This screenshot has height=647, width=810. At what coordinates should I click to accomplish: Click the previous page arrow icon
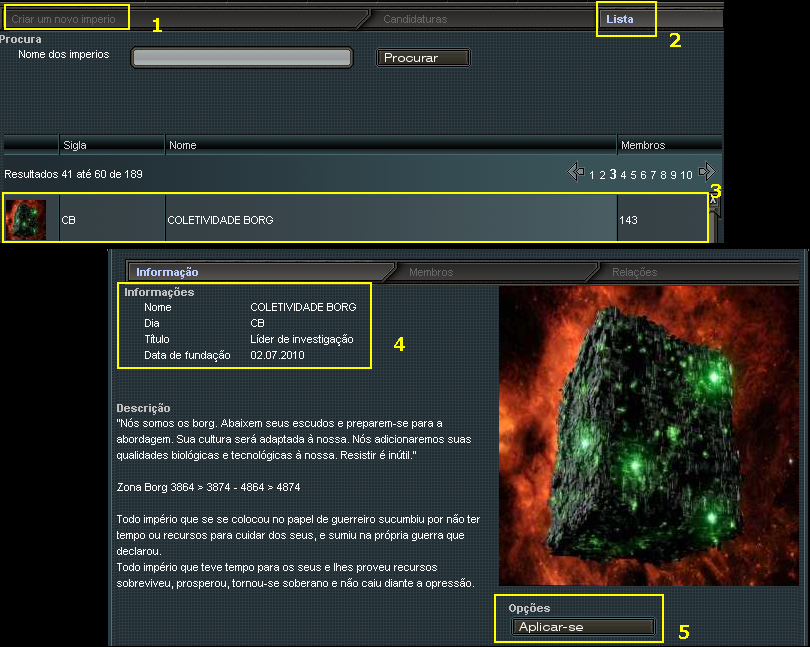576,173
